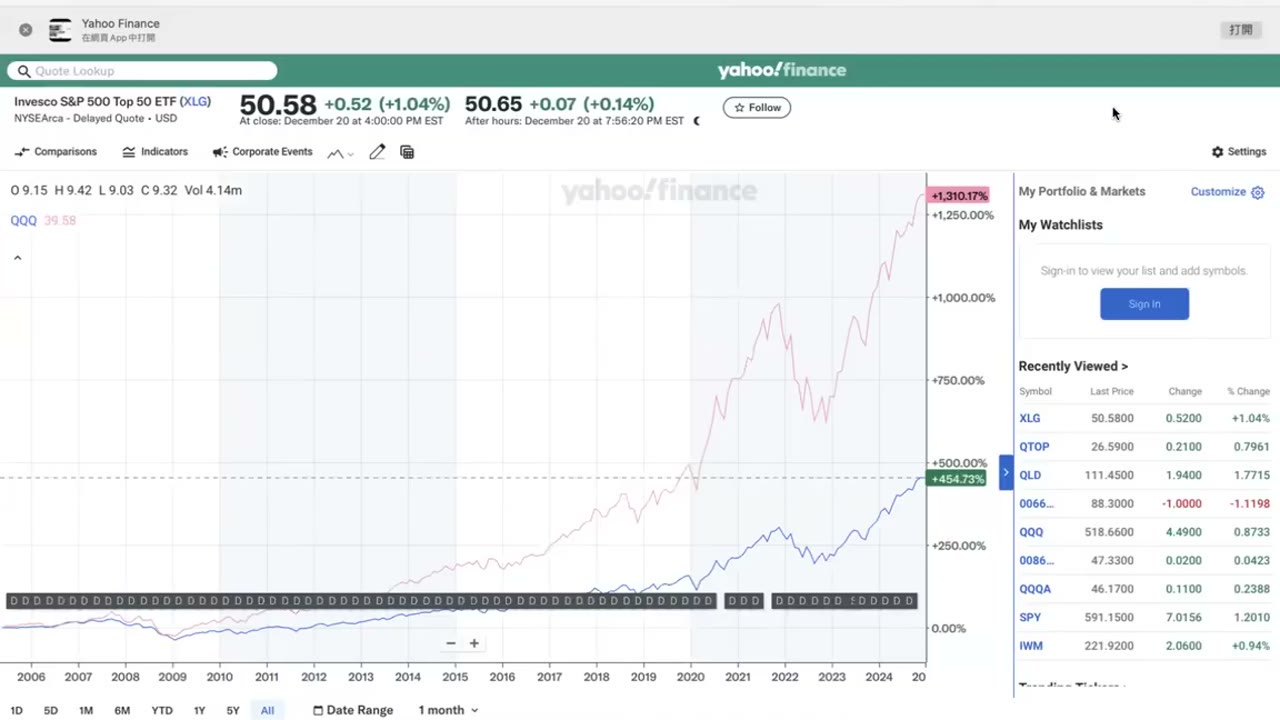The height and width of the screenshot is (720, 1280).
Task: Click the Yahoo Finance app icon in banner
Action: pyautogui.click(x=60, y=30)
